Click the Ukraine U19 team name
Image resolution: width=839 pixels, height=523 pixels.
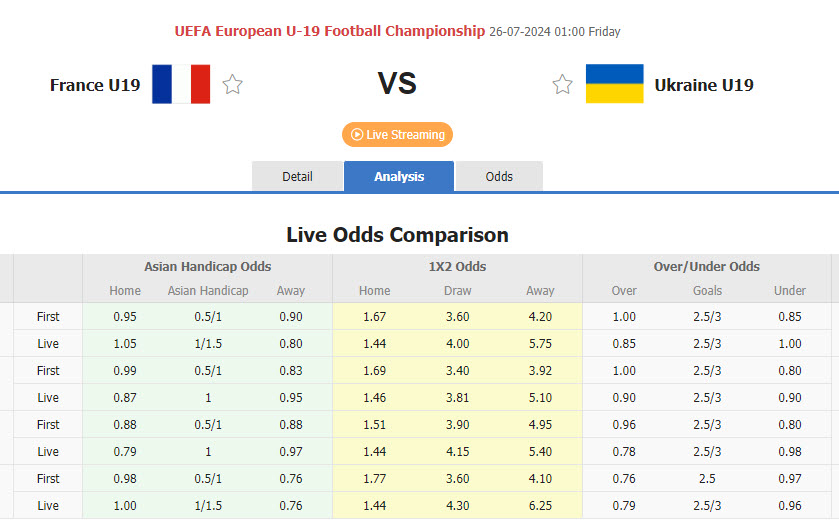tap(704, 85)
